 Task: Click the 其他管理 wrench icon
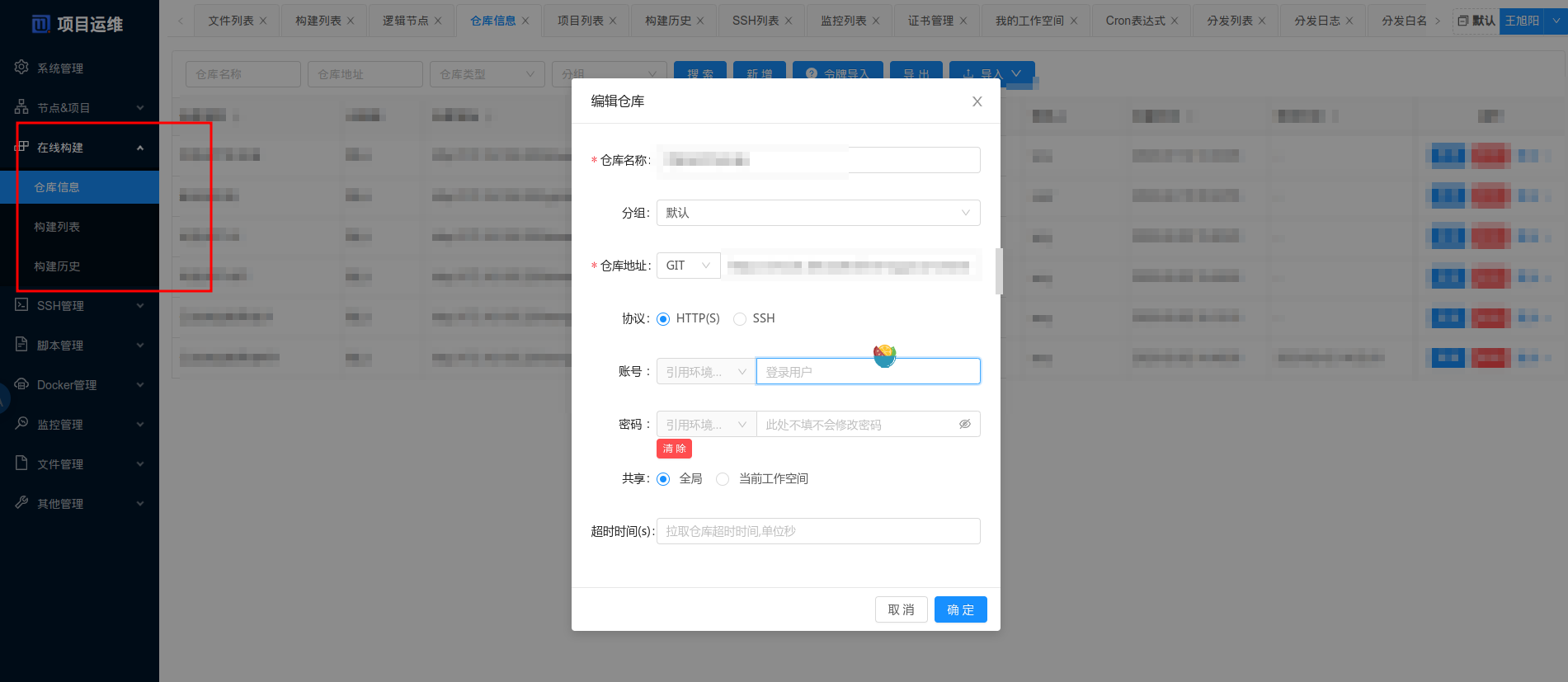[x=21, y=503]
